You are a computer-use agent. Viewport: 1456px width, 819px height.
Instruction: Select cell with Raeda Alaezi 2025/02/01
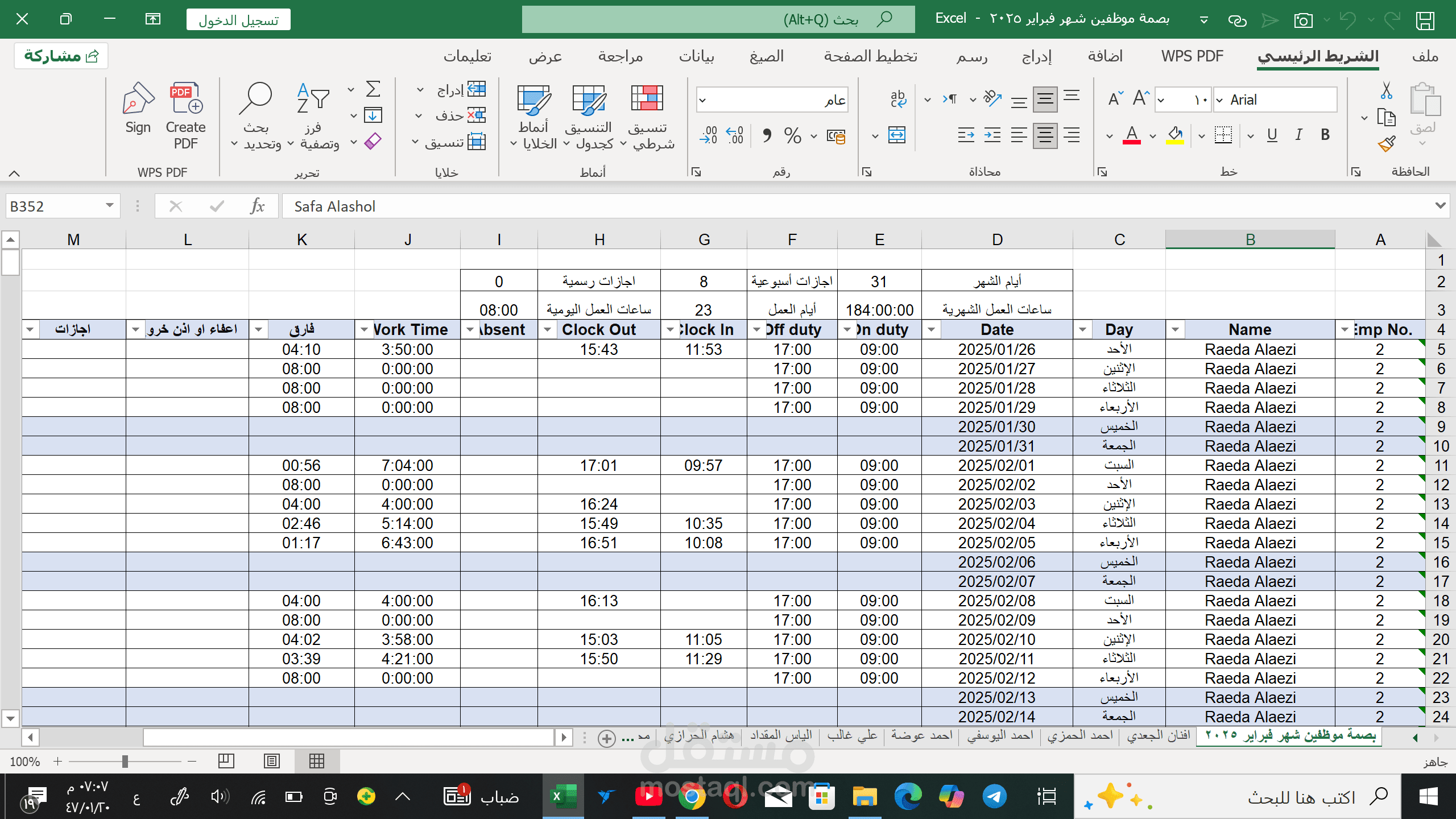point(1250,465)
